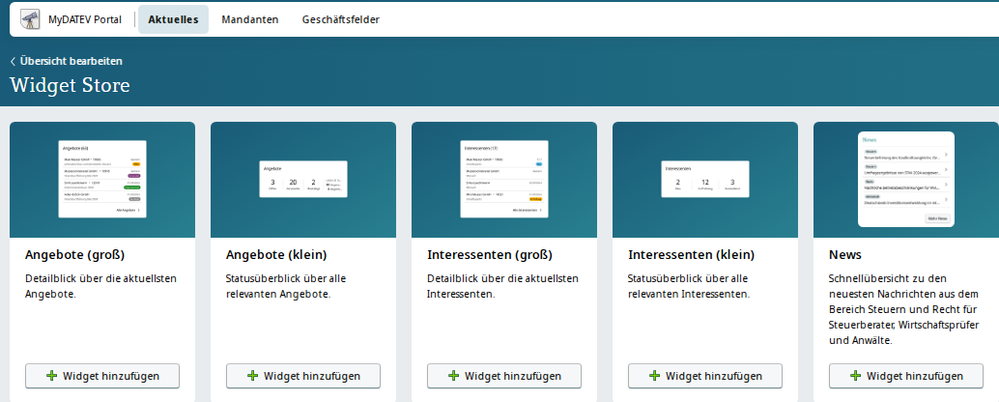Add the Interessenten (klein) widget
The height and width of the screenshot is (402, 999).
[705, 376]
